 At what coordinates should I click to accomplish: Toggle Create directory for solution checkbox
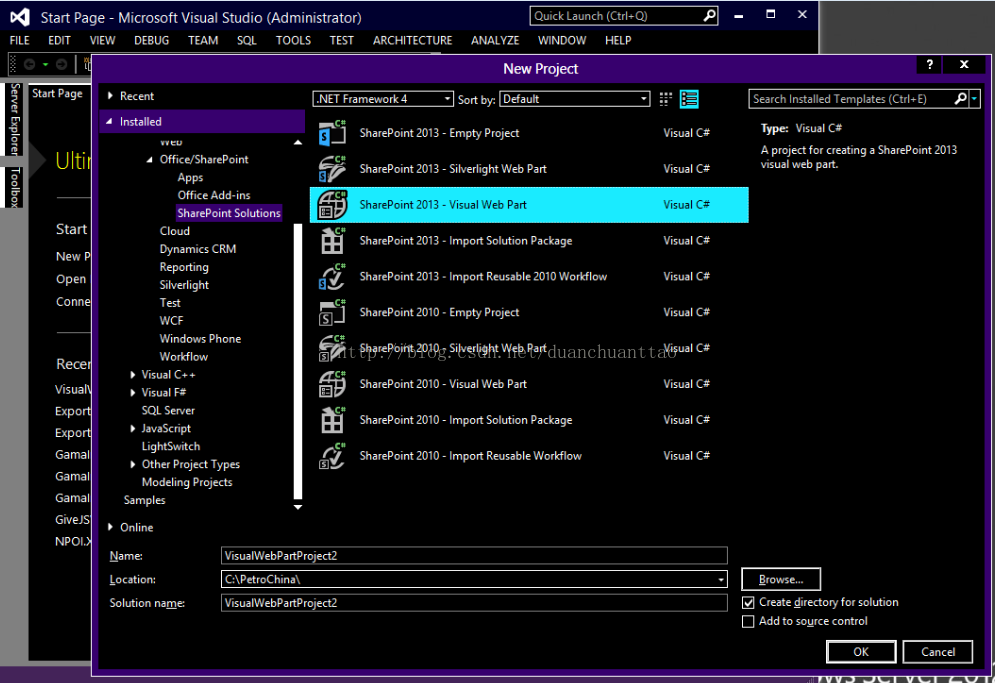coord(748,602)
